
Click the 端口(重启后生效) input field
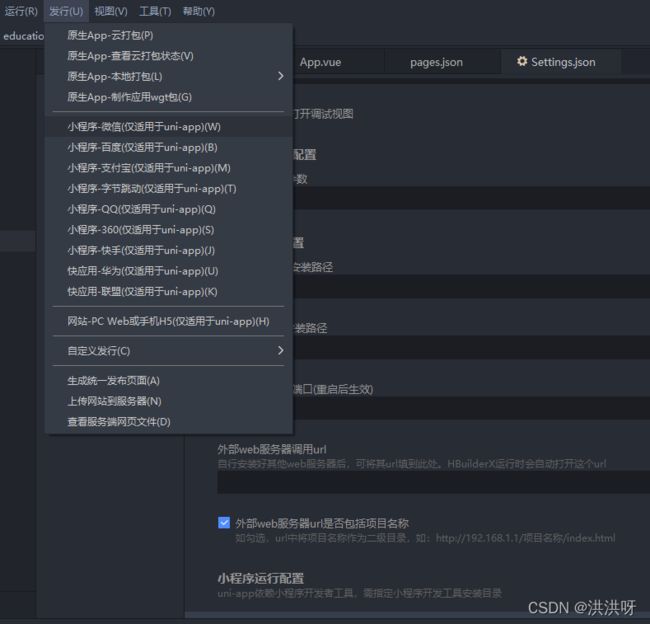click(471, 408)
